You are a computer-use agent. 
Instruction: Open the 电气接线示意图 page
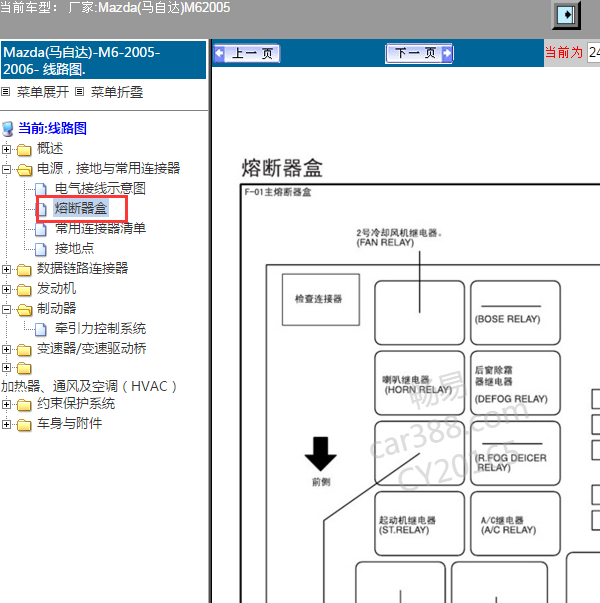tap(100, 188)
